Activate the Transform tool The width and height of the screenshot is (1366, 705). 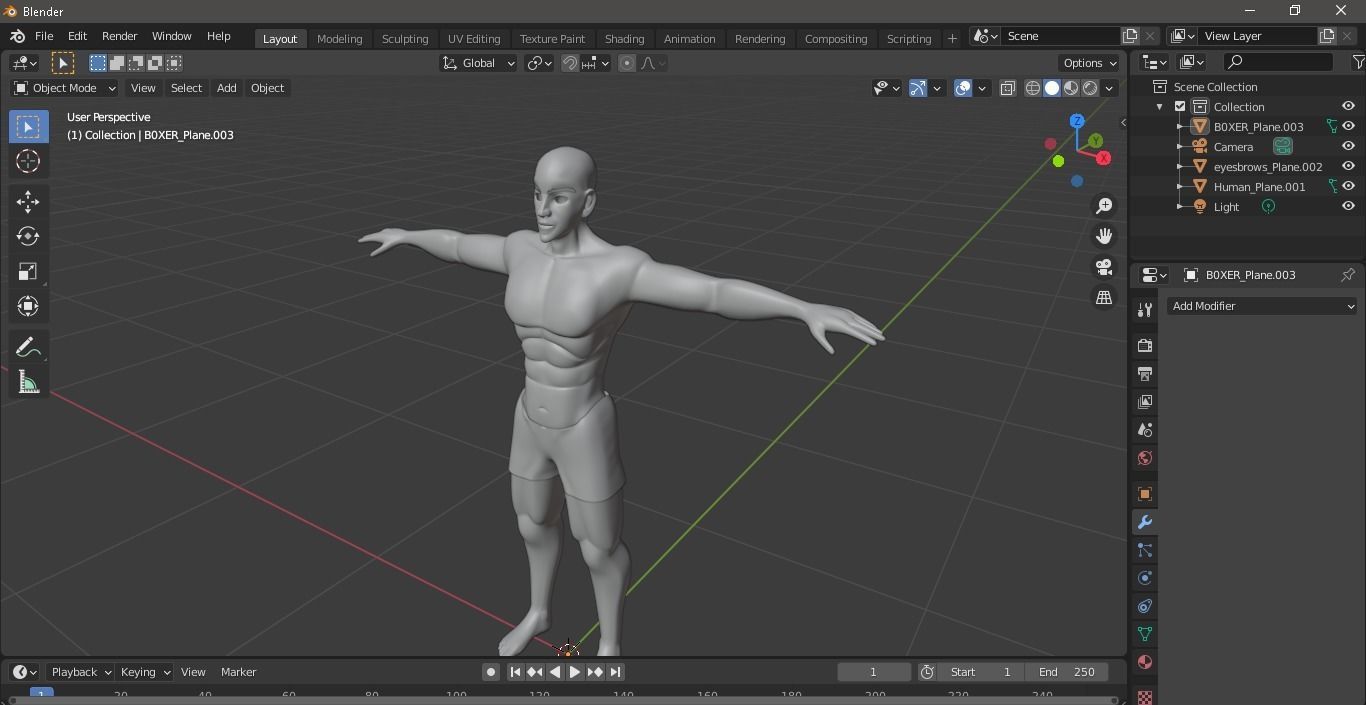point(28,306)
